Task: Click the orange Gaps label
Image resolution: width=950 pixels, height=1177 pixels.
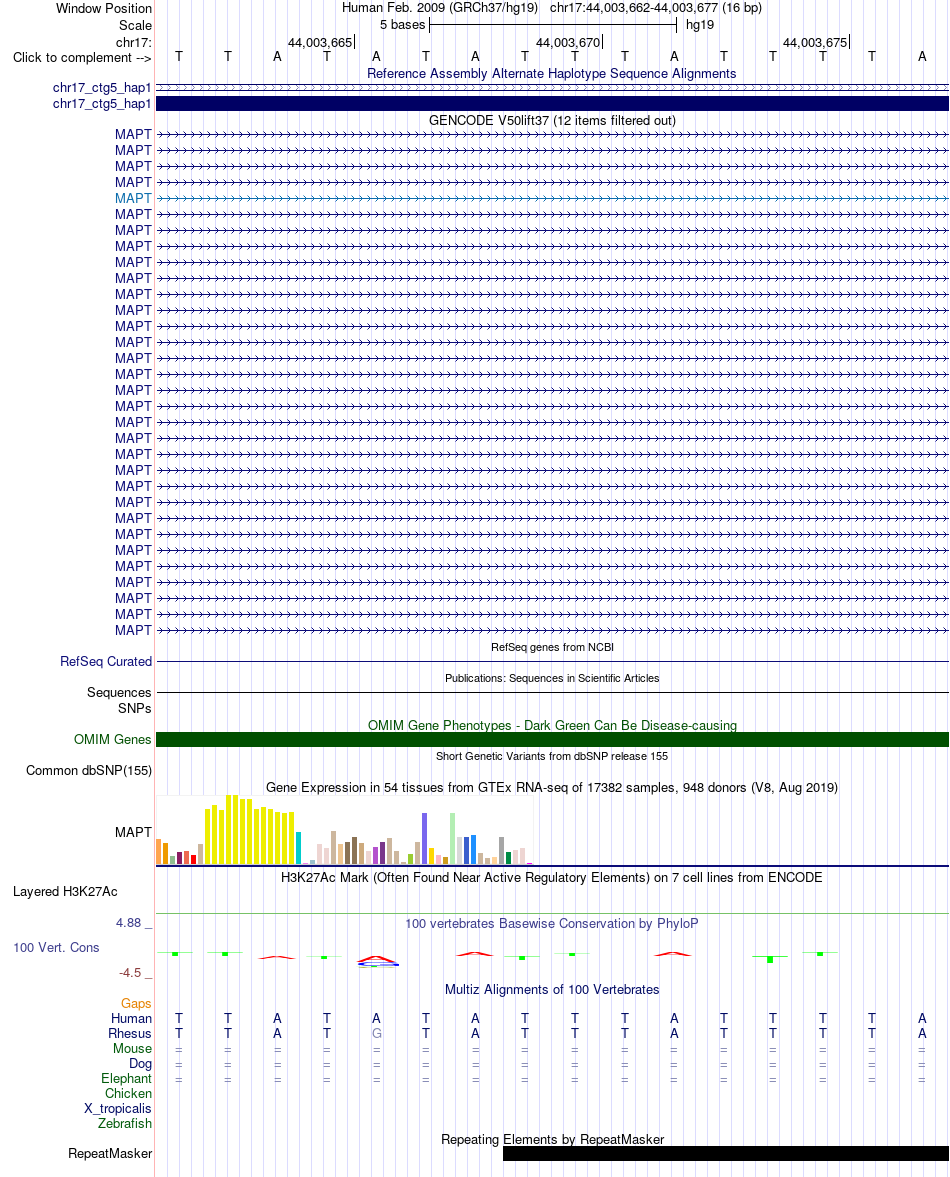Action: pos(136,1004)
